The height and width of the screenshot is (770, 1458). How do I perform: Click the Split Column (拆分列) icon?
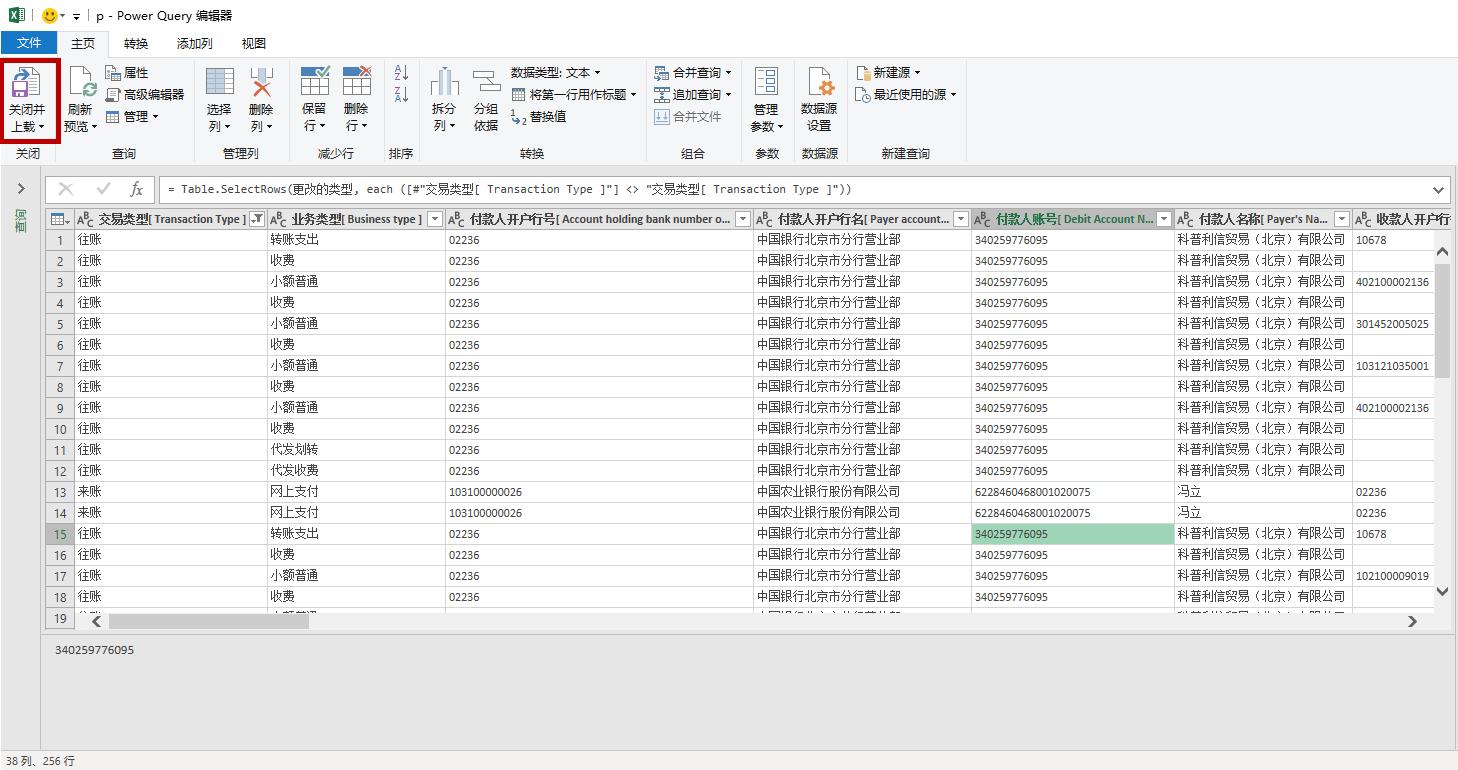(x=444, y=84)
